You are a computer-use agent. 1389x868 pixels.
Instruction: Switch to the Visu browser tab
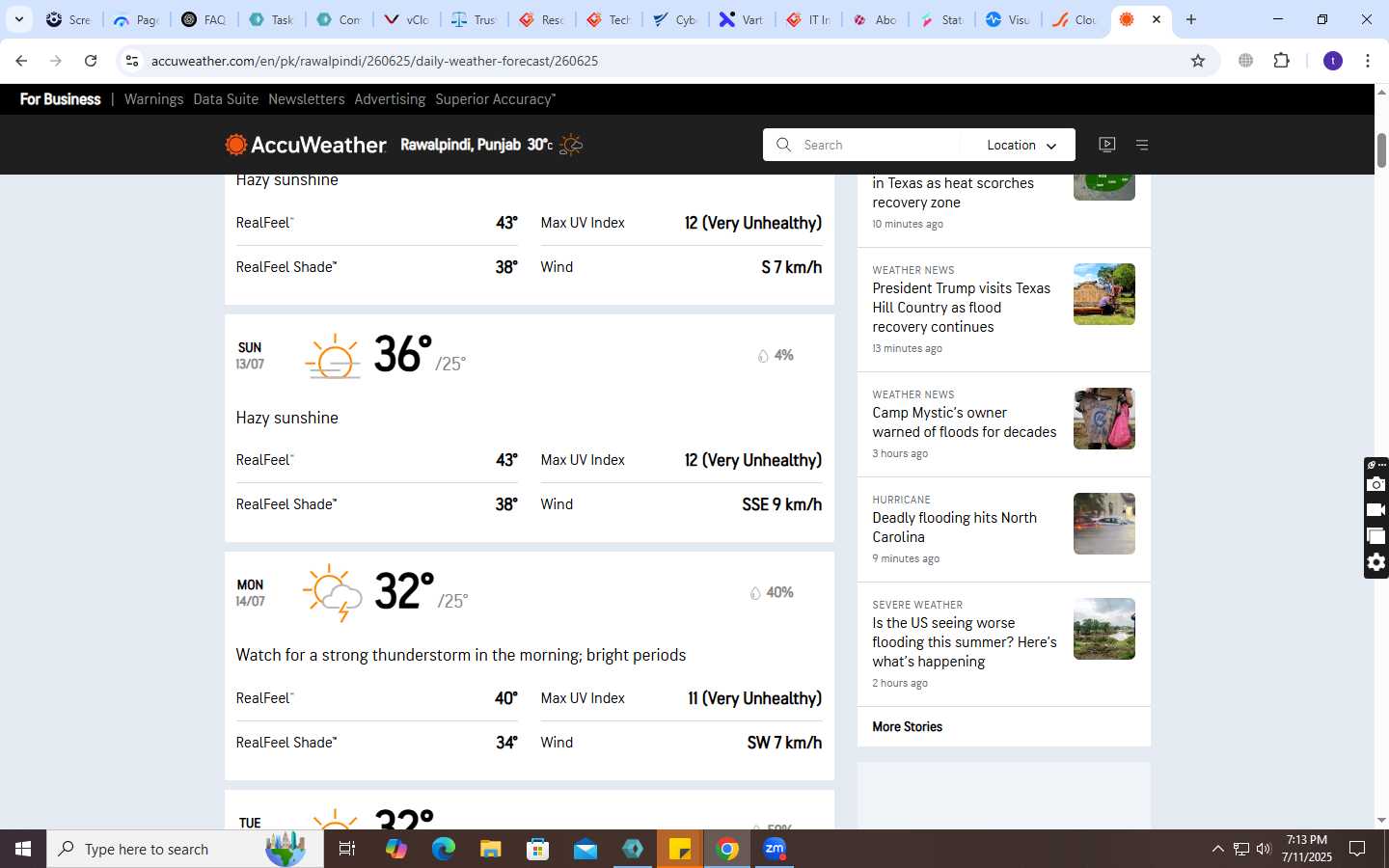1009,19
